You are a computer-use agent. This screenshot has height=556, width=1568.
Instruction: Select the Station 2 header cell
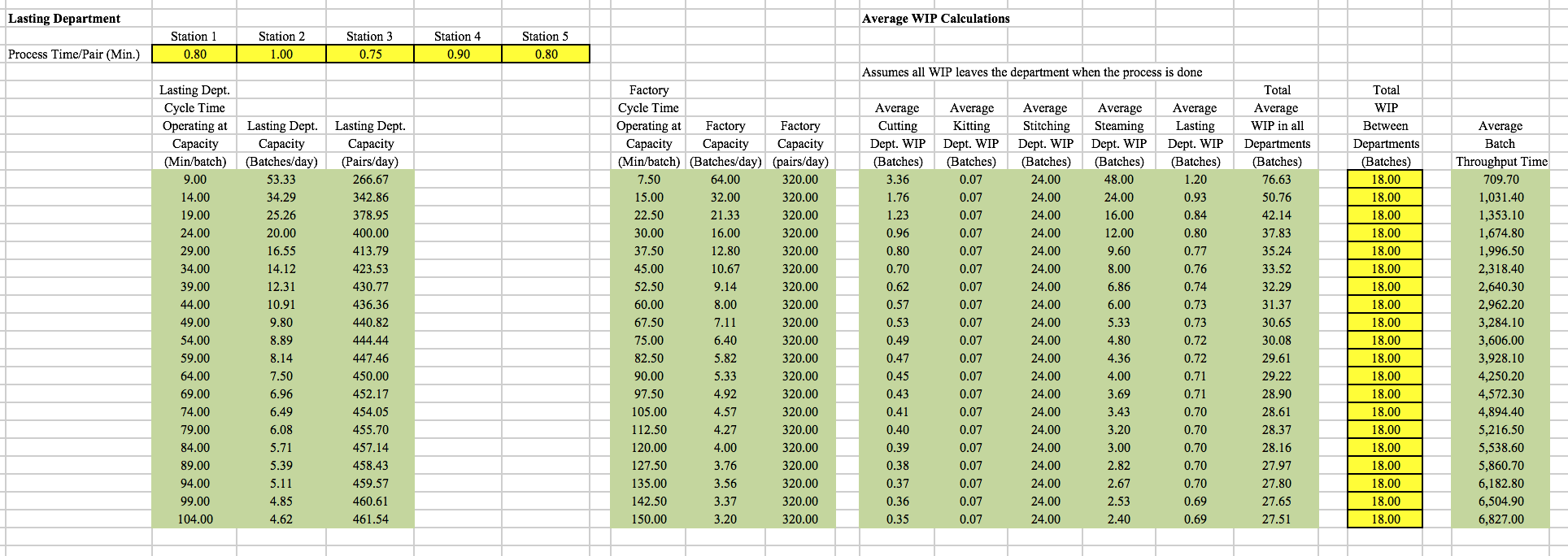[281, 36]
